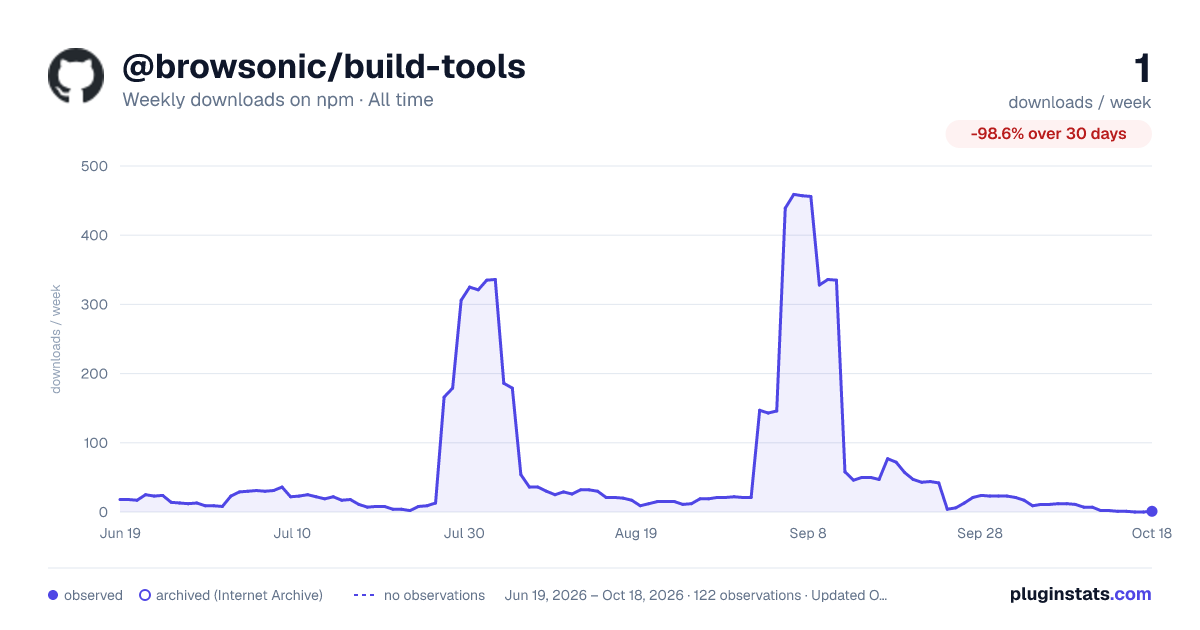Screen dimensions: 1200x630
Task: Click the 'Jul 10' x-axis label
Action: pos(292,533)
